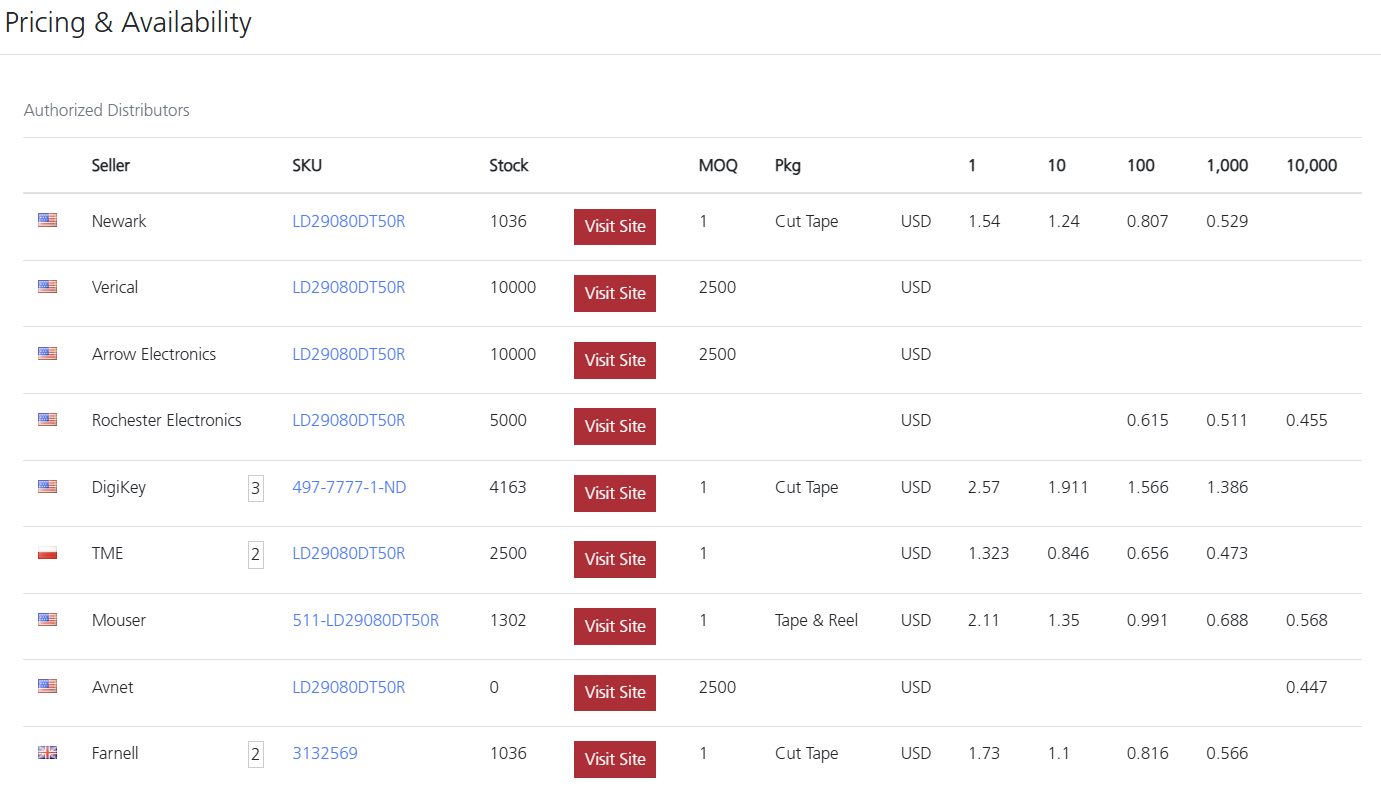Image resolution: width=1381 pixels, height=787 pixels.
Task: Open Rochester Electronics SKU link LD29080DT50R
Action: click(x=348, y=420)
